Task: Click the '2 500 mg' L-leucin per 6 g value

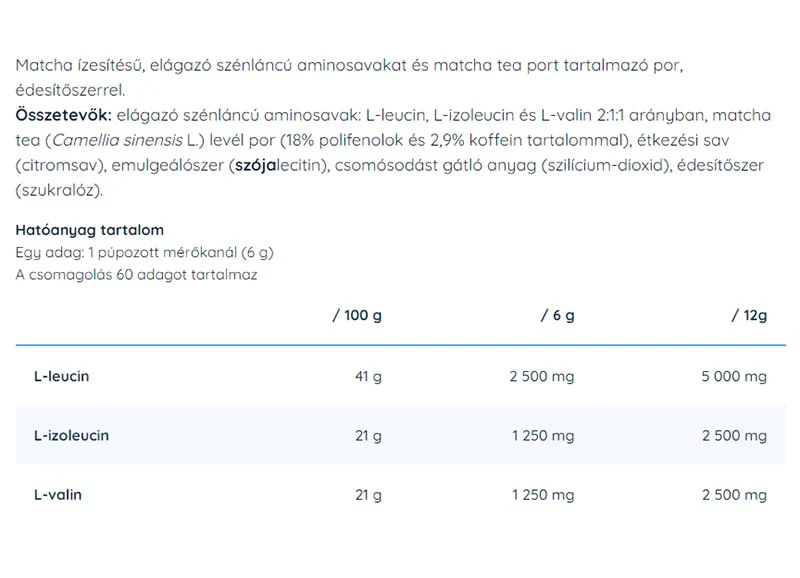Action: (x=542, y=376)
